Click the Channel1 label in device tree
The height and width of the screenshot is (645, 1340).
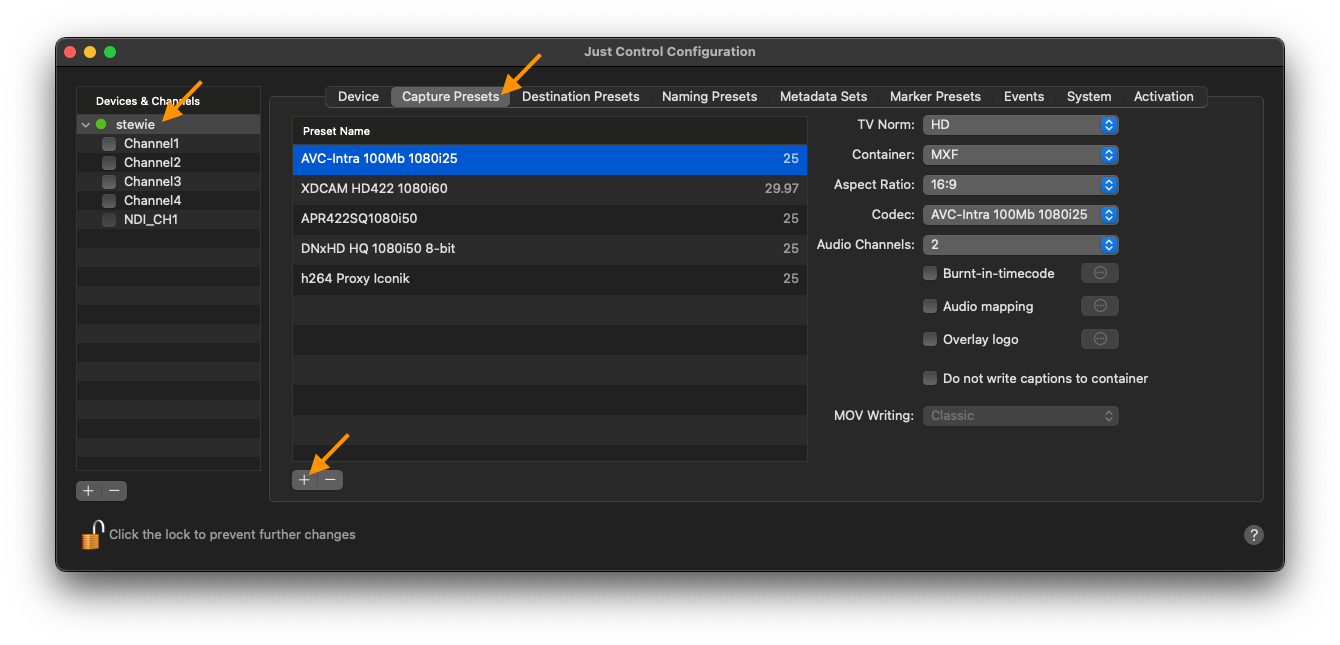click(151, 144)
